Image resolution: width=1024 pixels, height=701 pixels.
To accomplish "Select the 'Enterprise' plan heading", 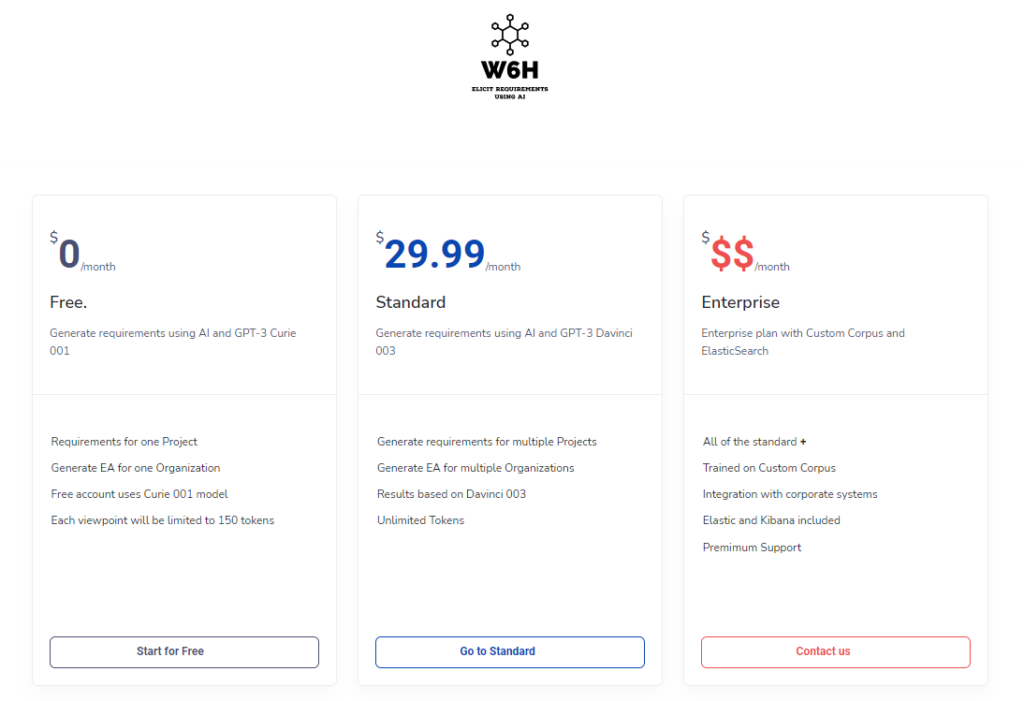I will pyautogui.click(x=741, y=302).
